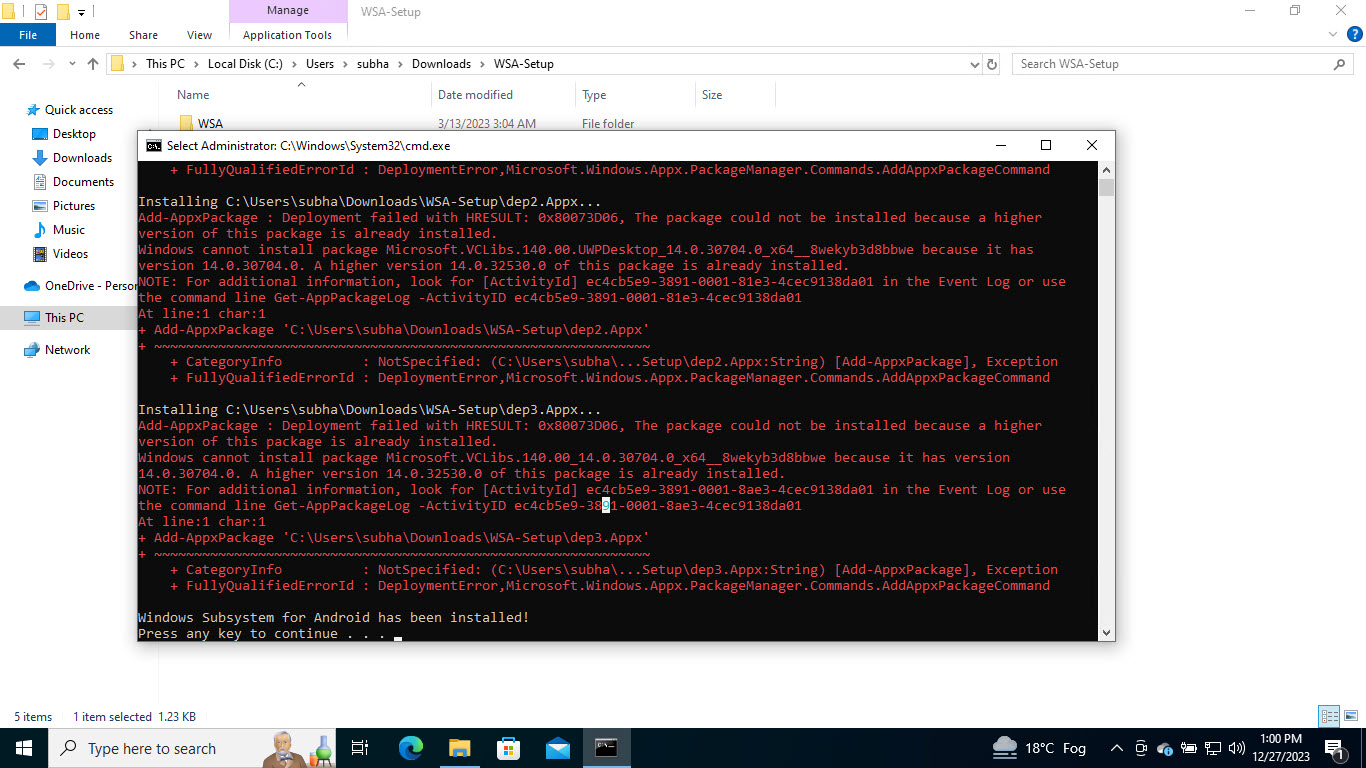Launch the Microsoft Store from the taskbar

pos(508,747)
